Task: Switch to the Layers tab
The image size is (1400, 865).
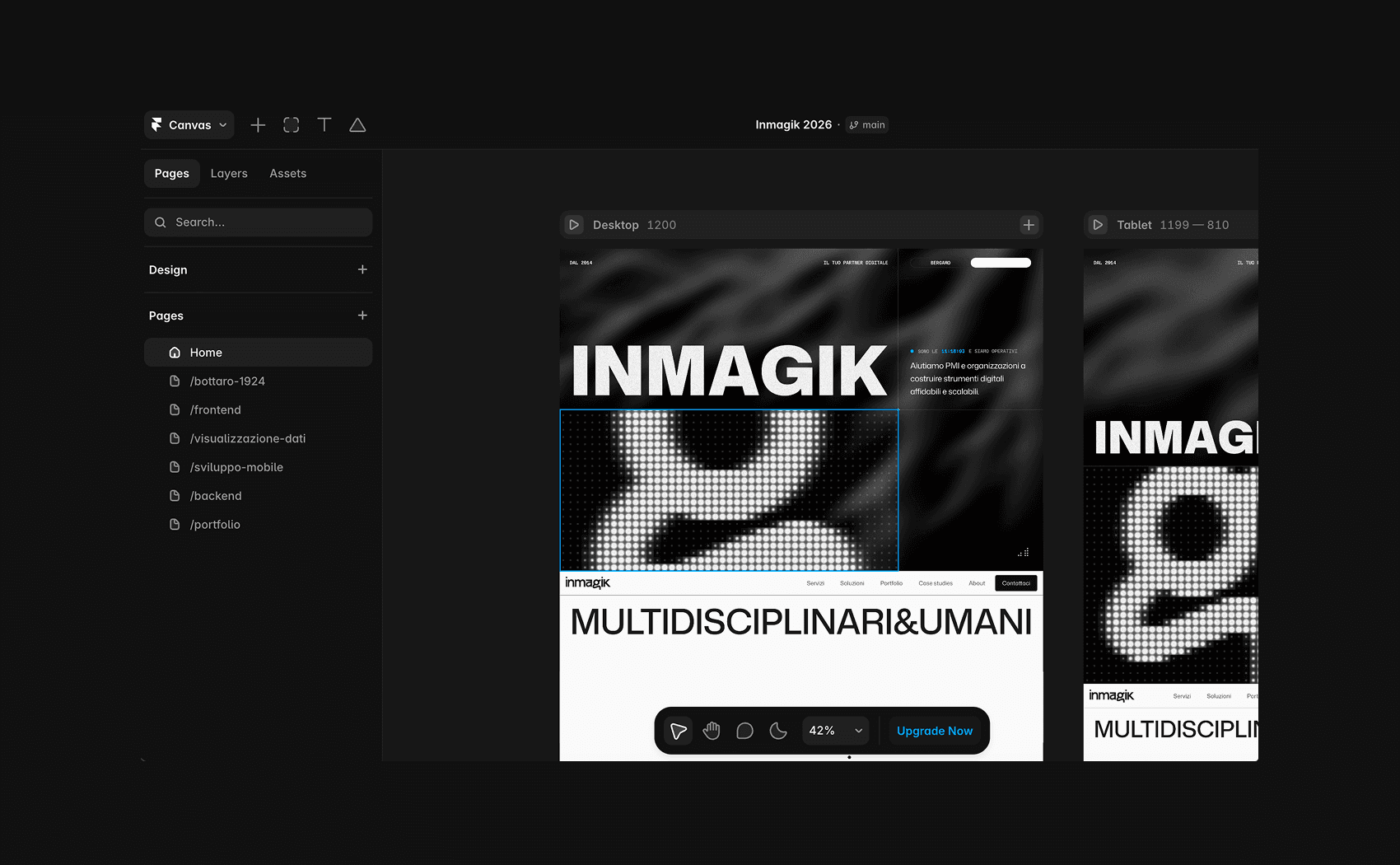Action: 229,174
